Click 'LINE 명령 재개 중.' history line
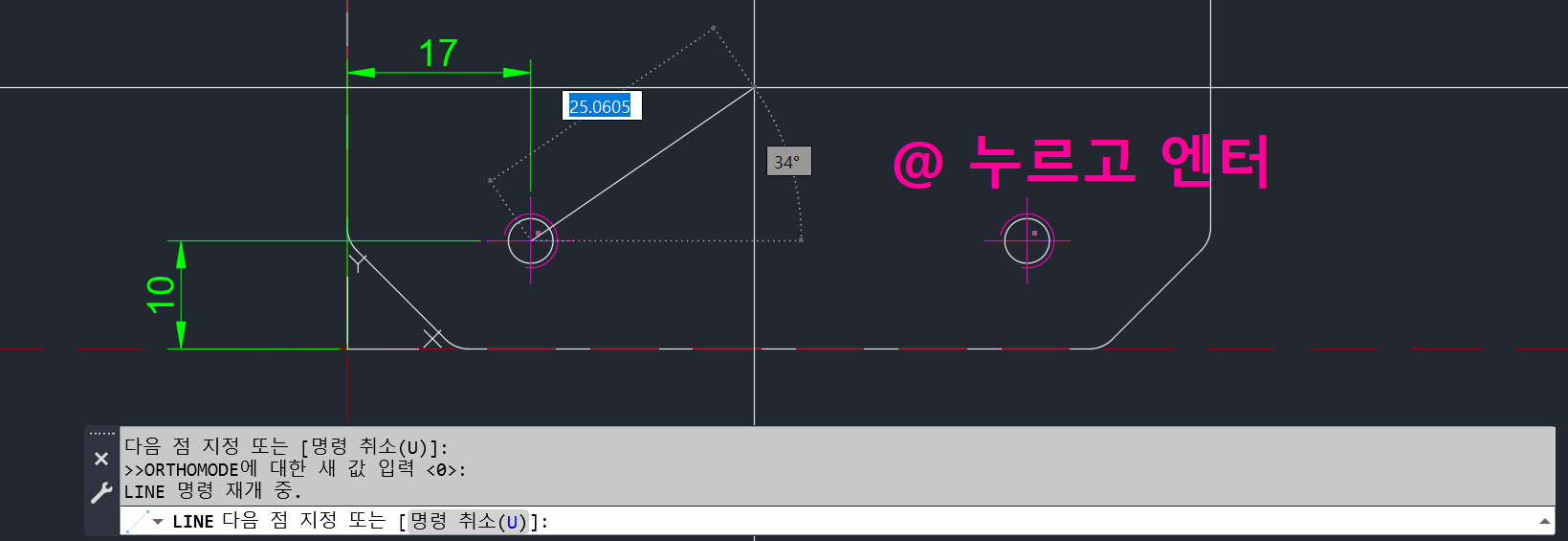This screenshot has width=1568, height=541. pos(212,491)
